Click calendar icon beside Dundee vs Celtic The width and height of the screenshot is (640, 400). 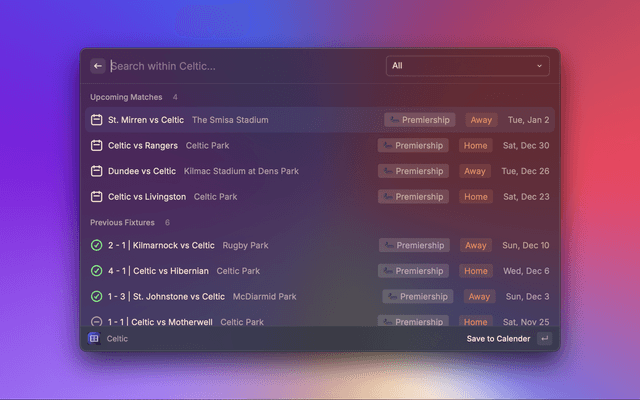coord(97,171)
